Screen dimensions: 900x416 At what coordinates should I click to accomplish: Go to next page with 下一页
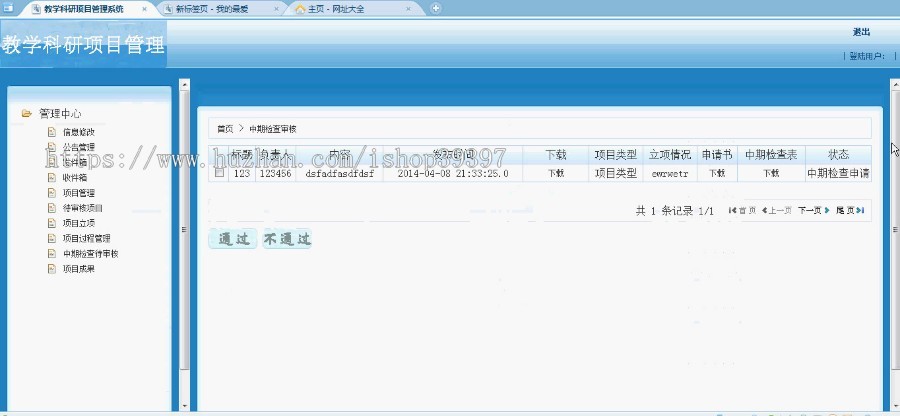coord(813,211)
